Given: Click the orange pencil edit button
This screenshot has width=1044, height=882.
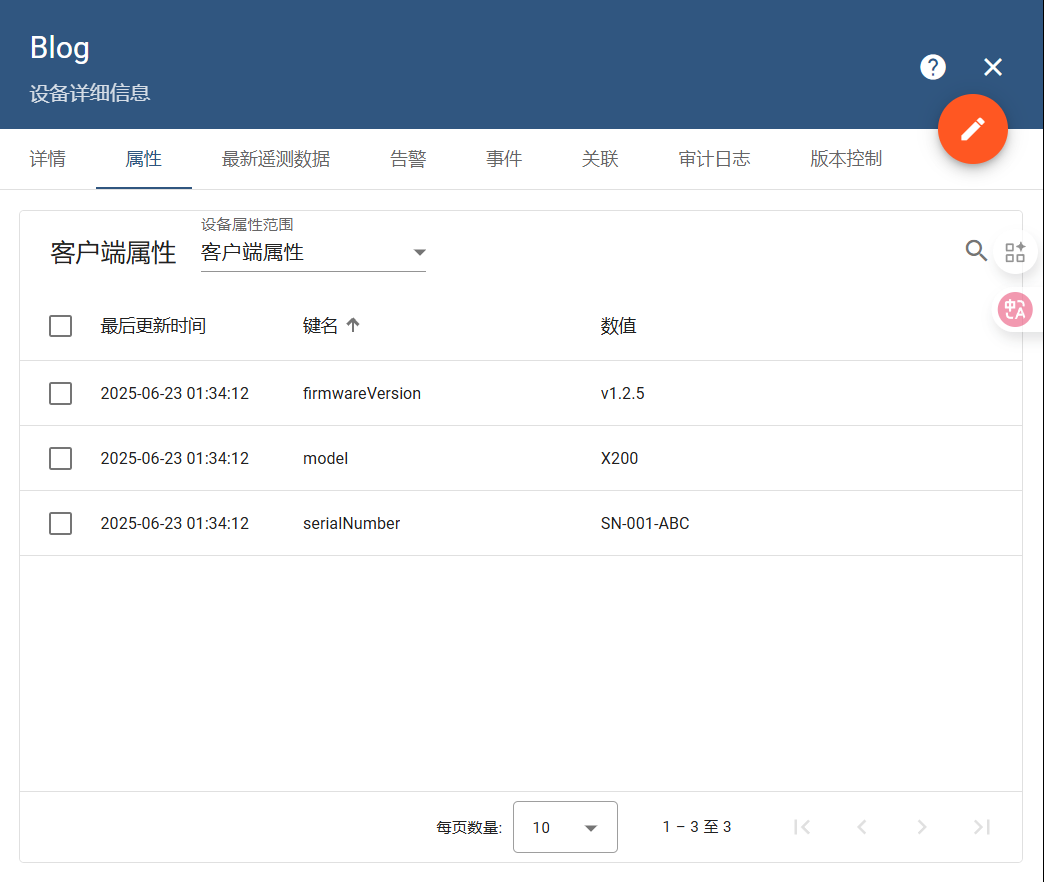Looking at the screenshot, I should coord(972,129).
